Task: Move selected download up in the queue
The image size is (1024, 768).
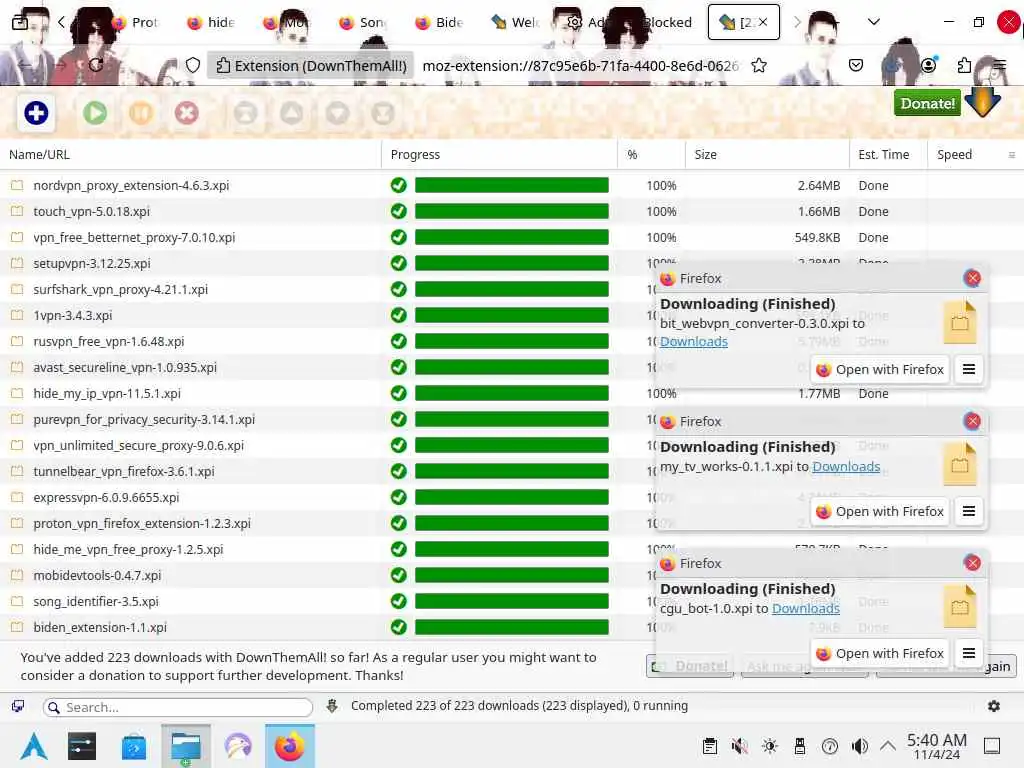Action: click(291, 113)
